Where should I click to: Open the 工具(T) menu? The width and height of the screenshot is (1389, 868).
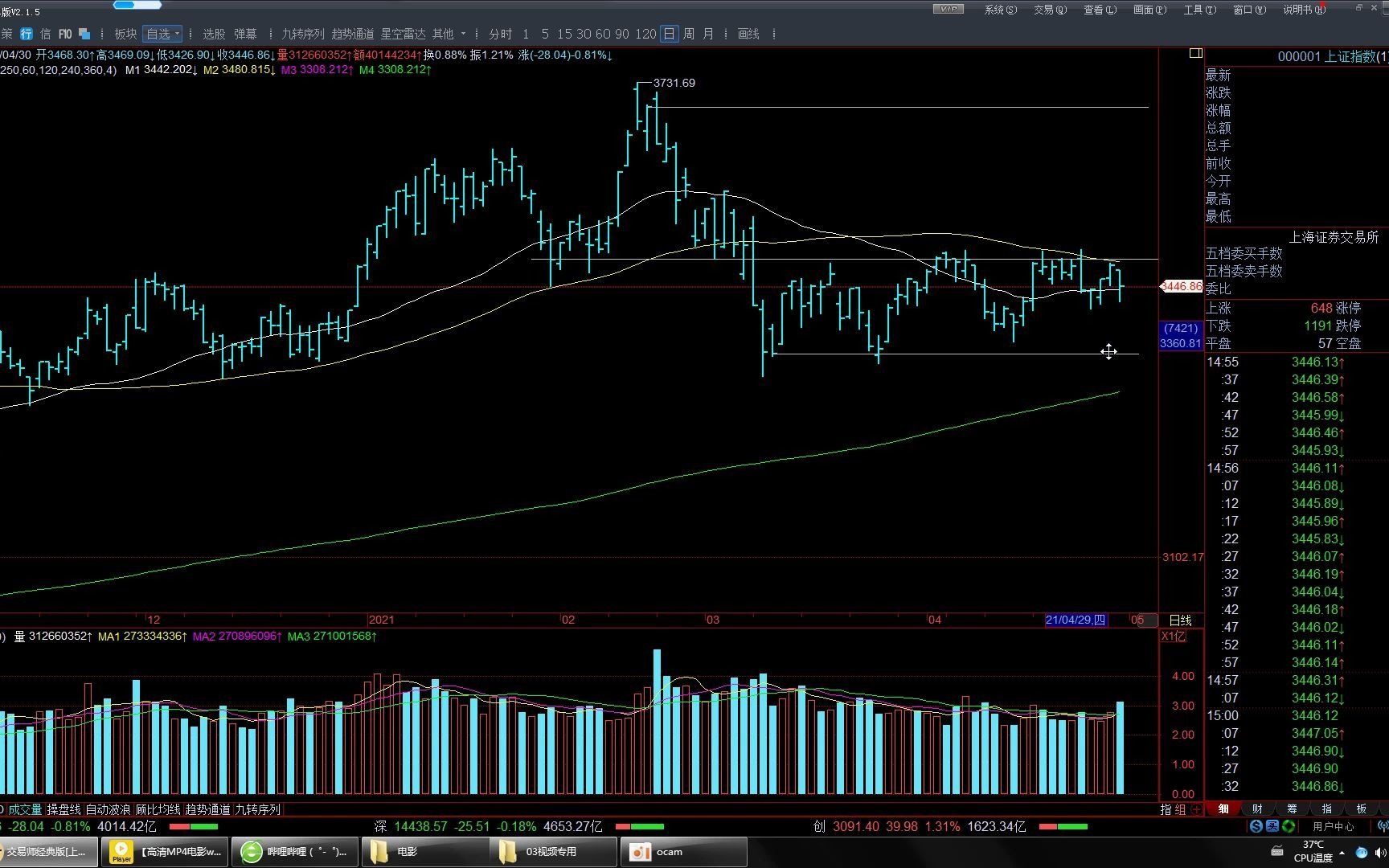(1199, 10)
